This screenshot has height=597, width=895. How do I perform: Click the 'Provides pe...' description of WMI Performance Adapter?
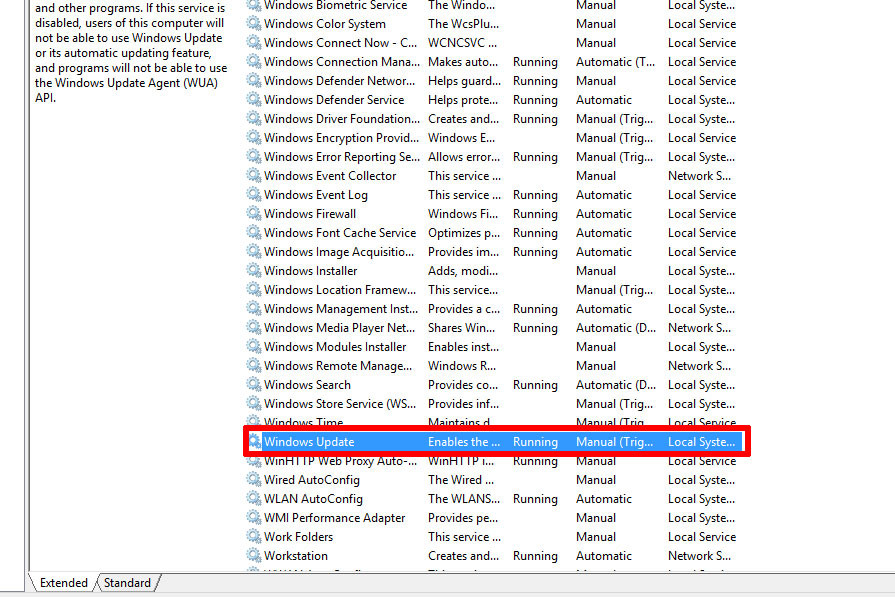pyautogui.click(x=463, y=518)
